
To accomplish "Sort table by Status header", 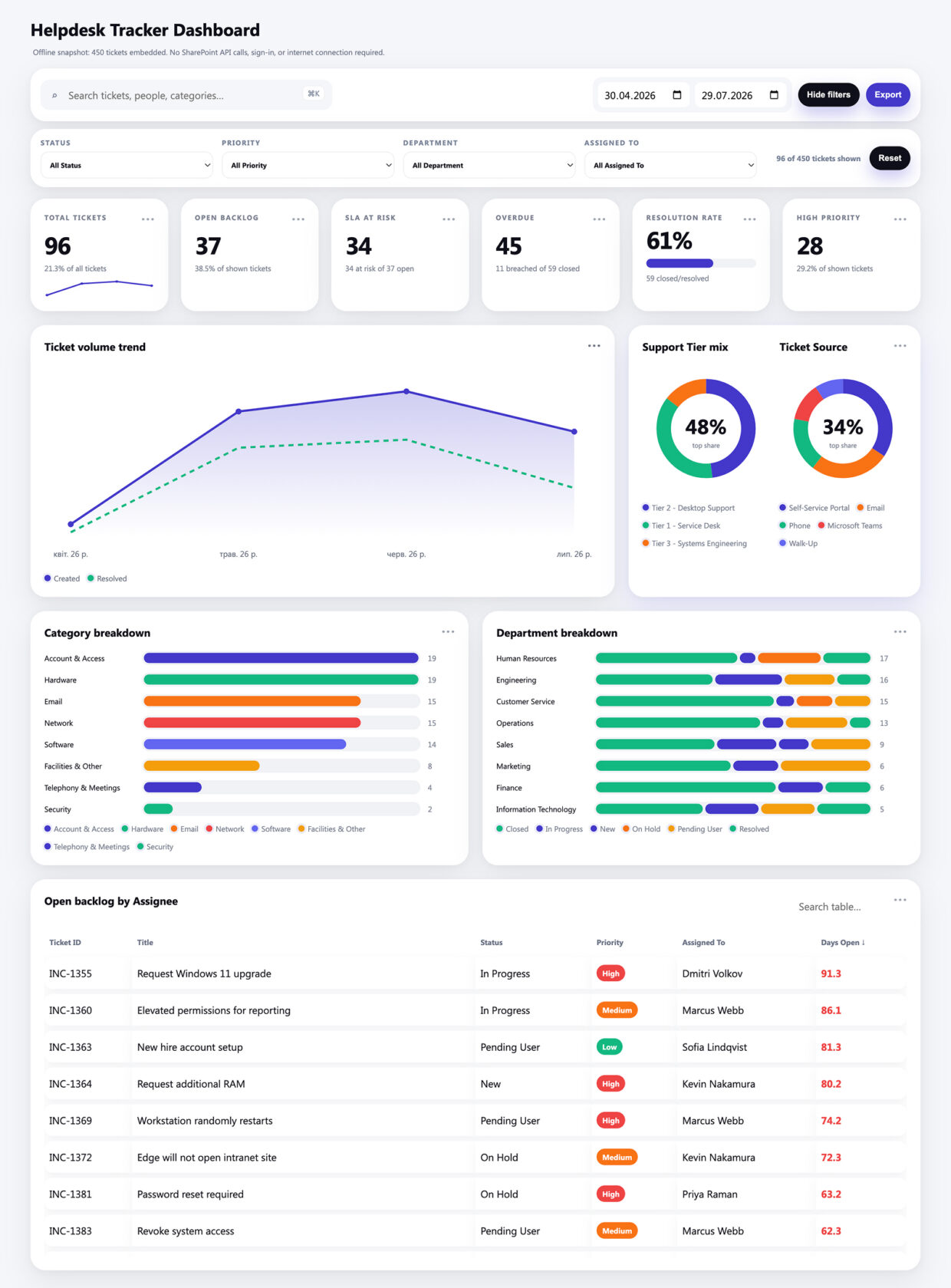I will click(x=492, y=943).
